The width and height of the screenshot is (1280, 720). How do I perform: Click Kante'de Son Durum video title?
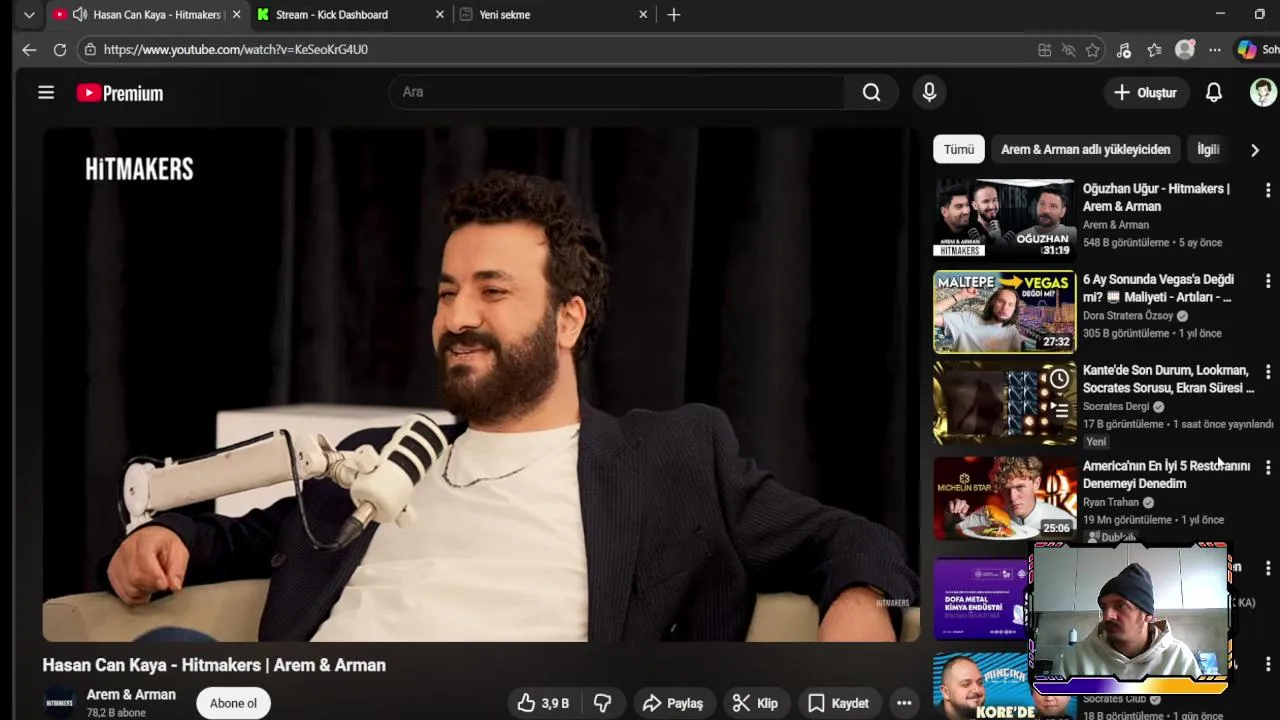(x=1168, y=379)
